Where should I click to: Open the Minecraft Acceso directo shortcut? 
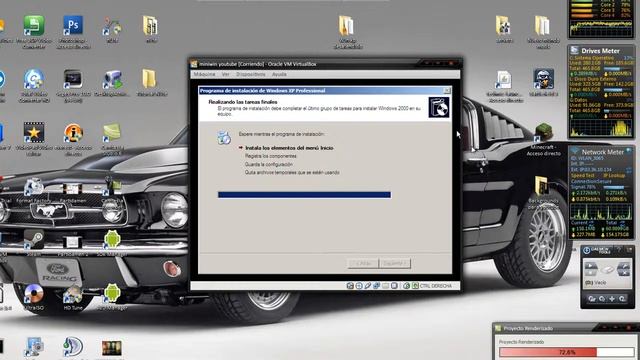[x=543, y=133]
